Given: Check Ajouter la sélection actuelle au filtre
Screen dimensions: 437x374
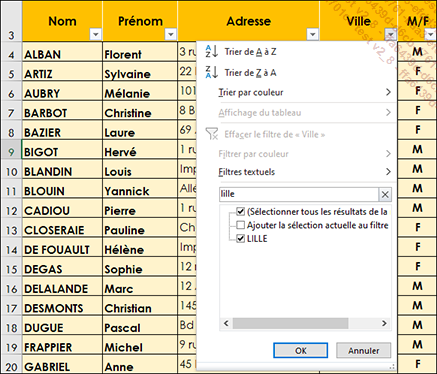Looking at the screenshot, I should [240, 225].
